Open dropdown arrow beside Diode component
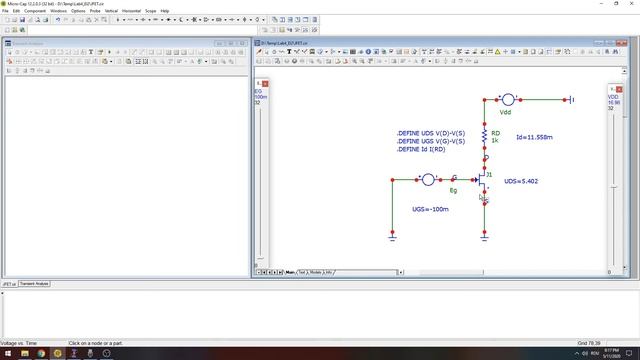This screenshot has height=360, width=640. [x=175, y=20]
